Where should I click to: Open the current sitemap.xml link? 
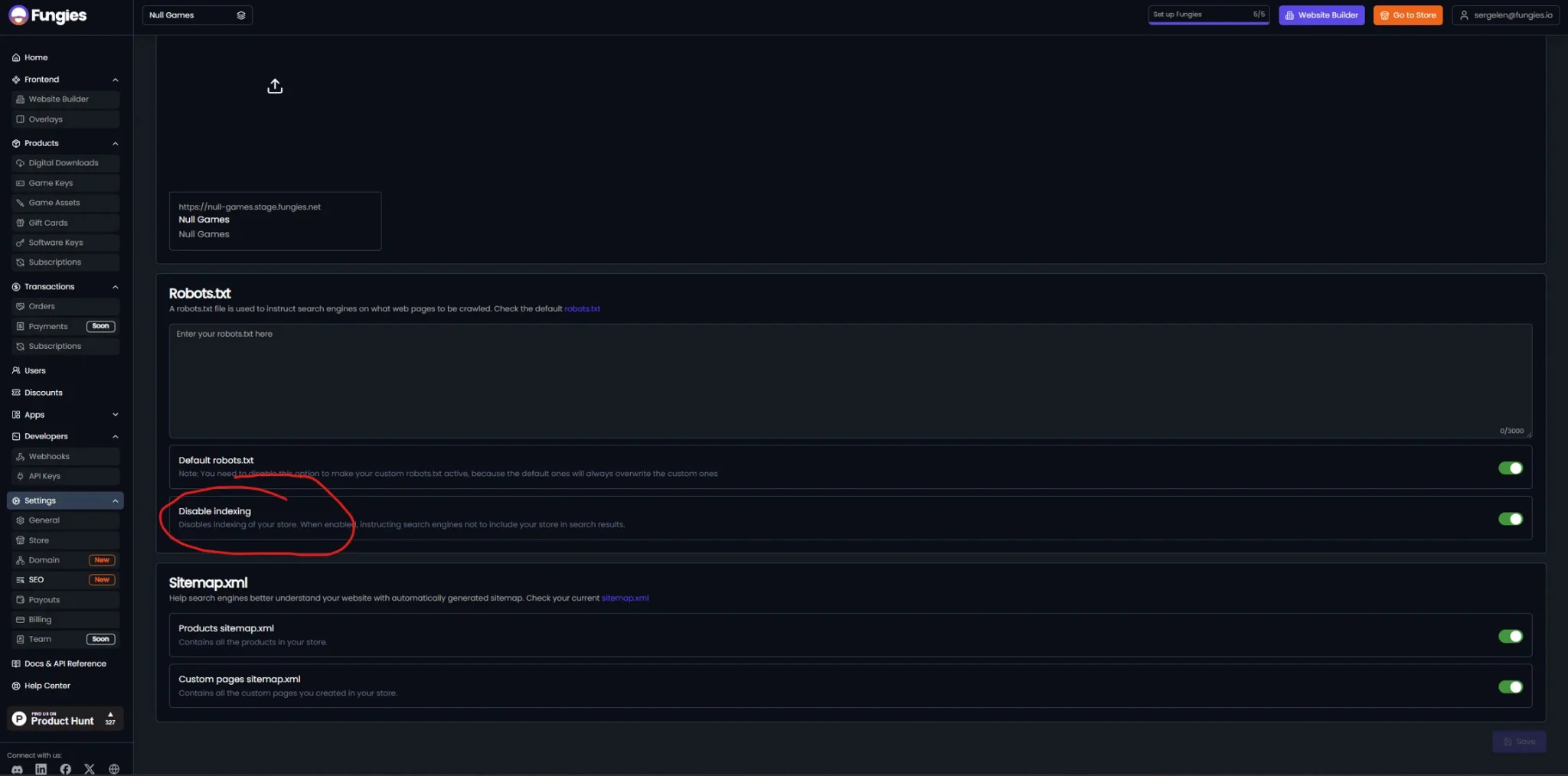point(625,598)
